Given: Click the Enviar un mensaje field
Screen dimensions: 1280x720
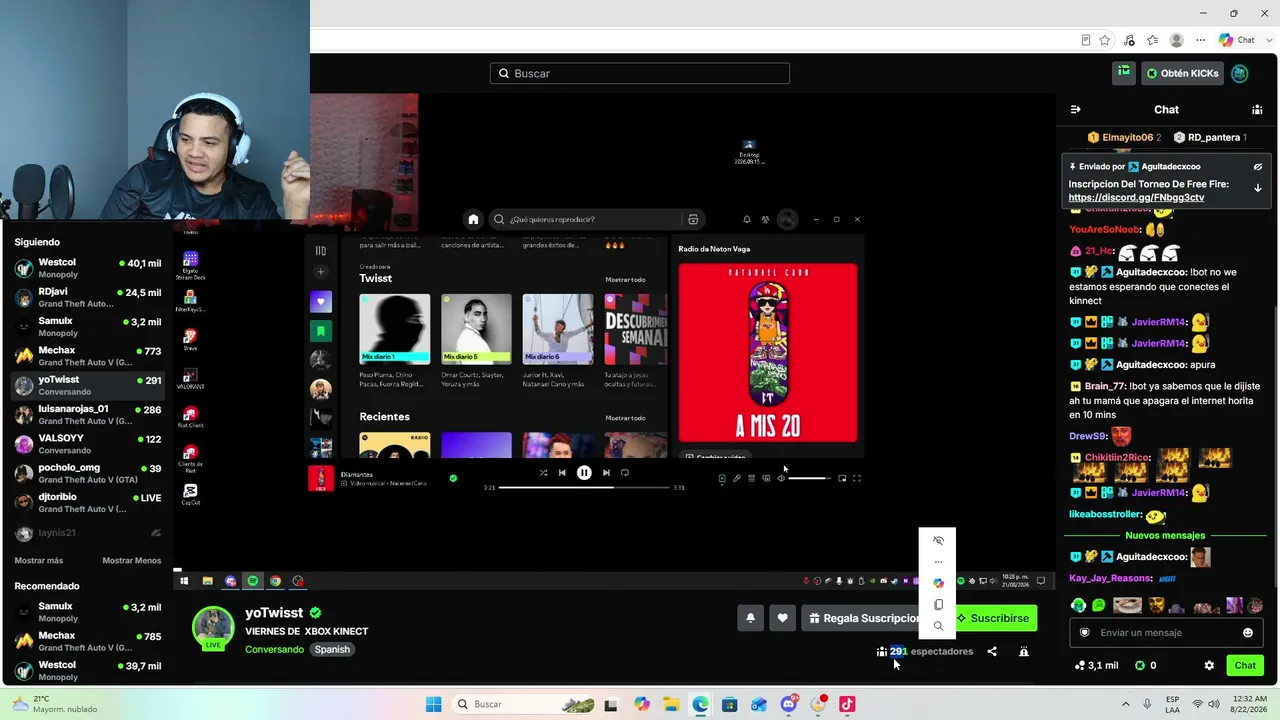Looking at the screenshot, I should (1165, 633).
